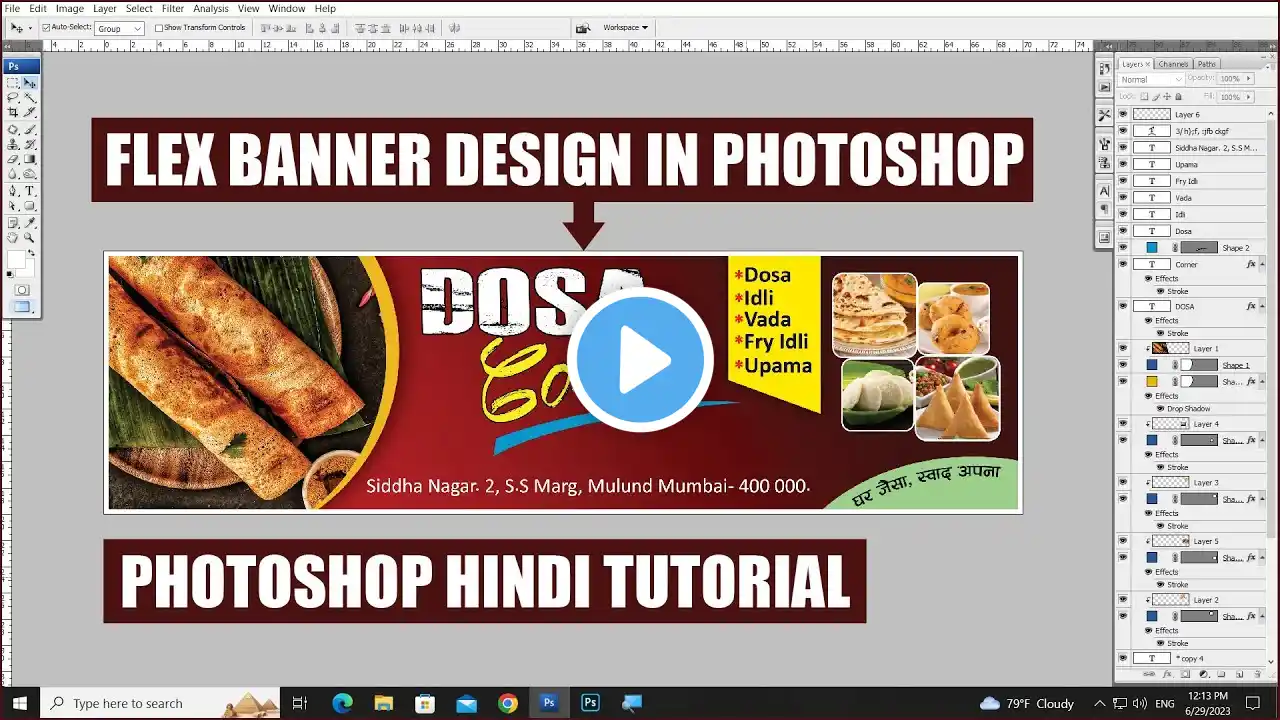Select the Zoom tool

coord(30,238)
